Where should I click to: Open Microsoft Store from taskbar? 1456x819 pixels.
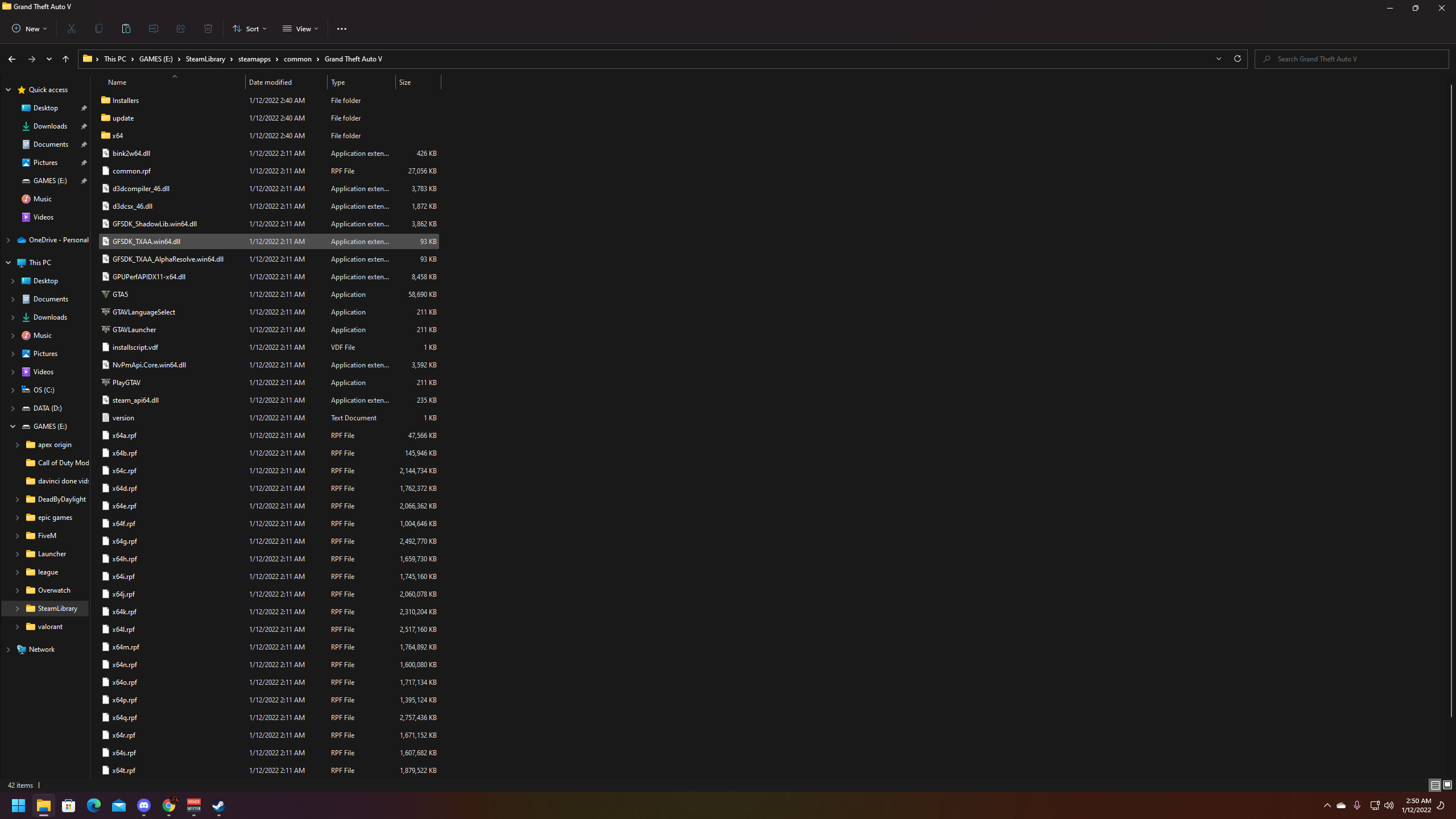coord(69,805)
